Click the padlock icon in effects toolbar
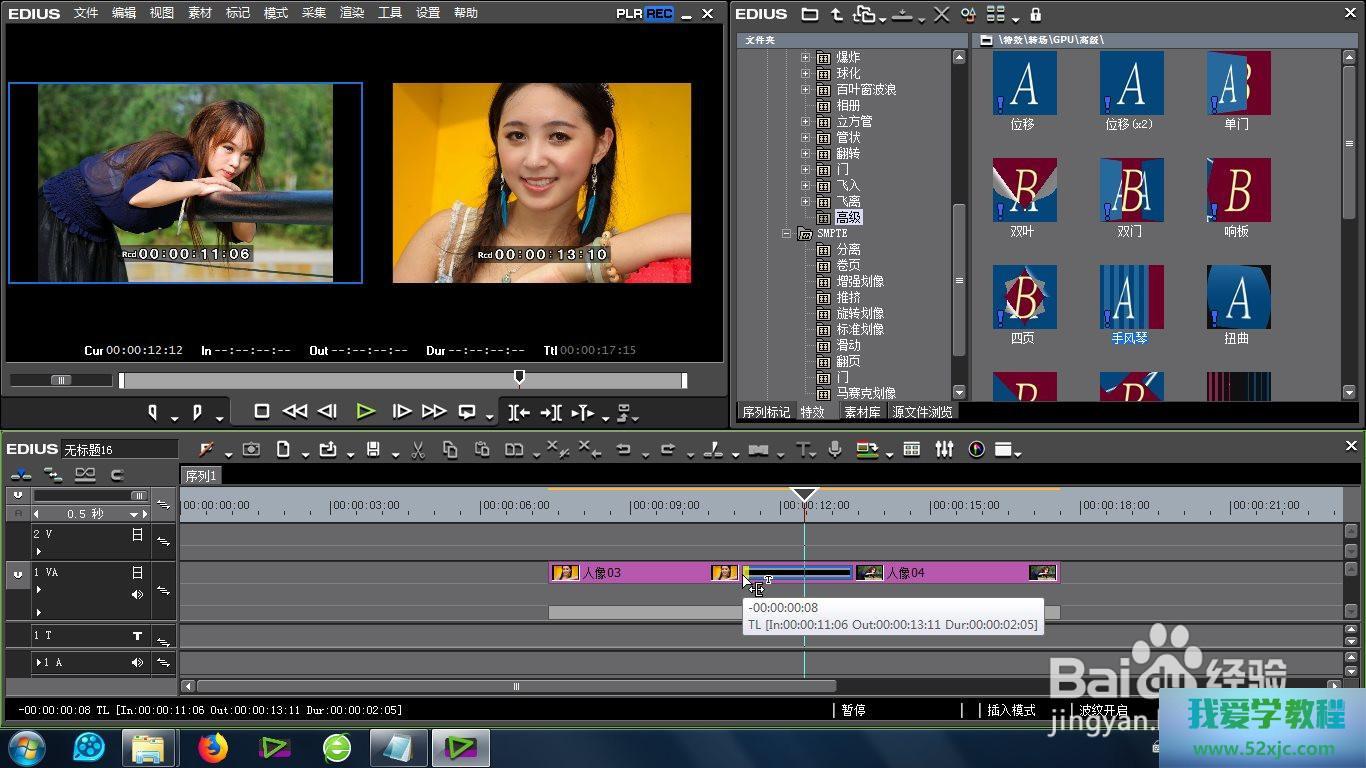The image size is (1366, 768). click(x=1035, y=14)
